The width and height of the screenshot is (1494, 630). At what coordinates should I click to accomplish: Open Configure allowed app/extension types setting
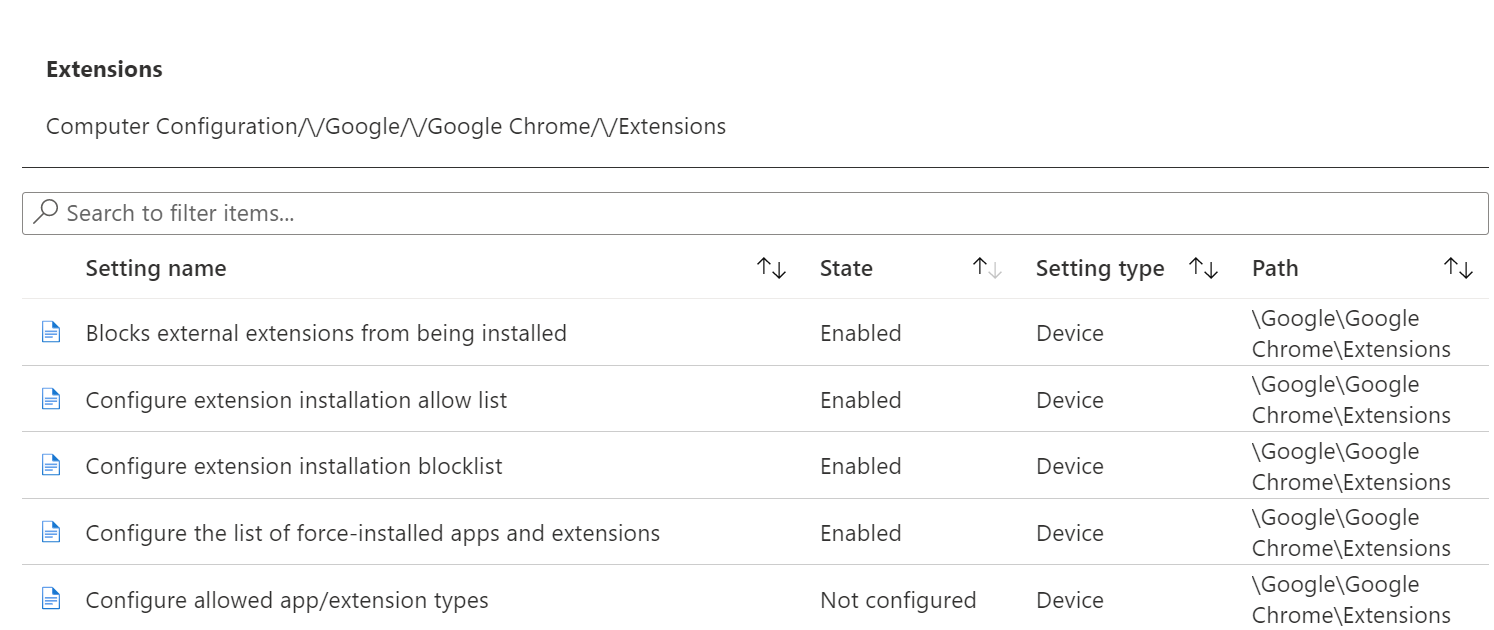287,600
